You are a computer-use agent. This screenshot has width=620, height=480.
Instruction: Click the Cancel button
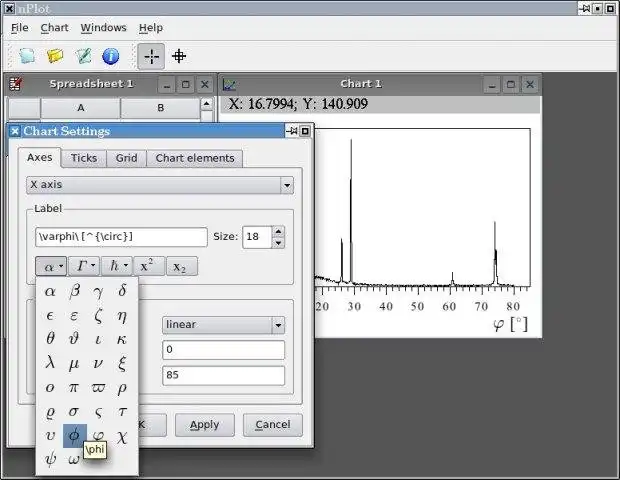pyautogui.click(x=273, y=425)
